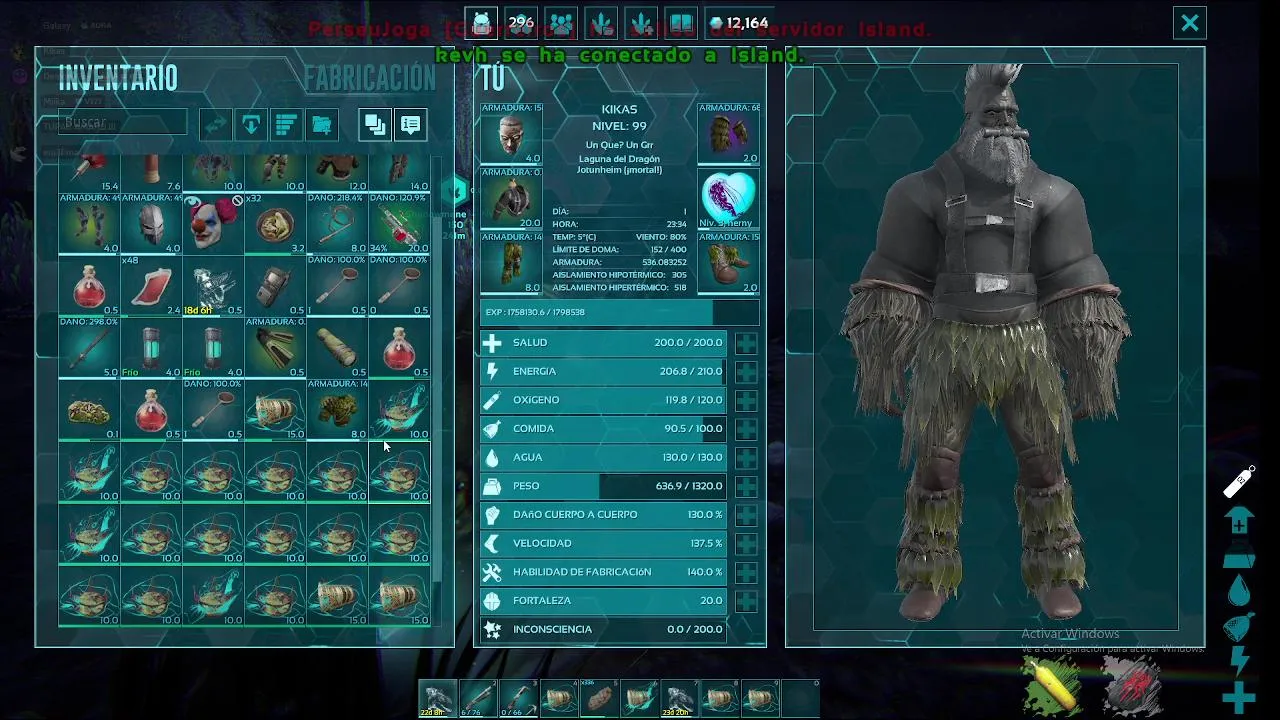The height and width of the screenshot is (720, 1280).
Task: Select hotbar slot 1 cryopod
Action: [437, 698]
